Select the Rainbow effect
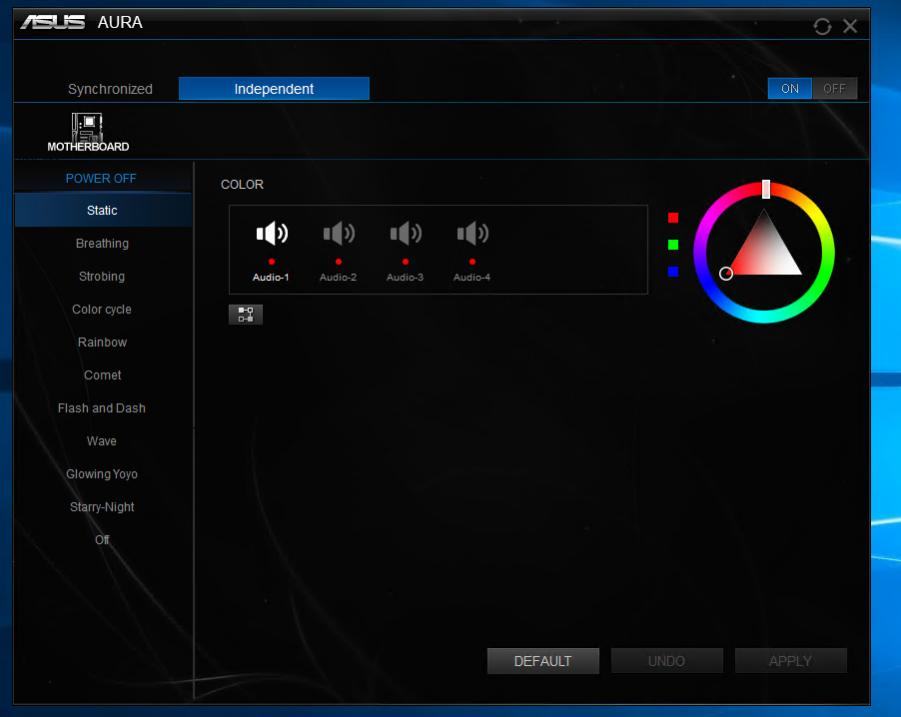901x717 pixels. click(102, 342)
